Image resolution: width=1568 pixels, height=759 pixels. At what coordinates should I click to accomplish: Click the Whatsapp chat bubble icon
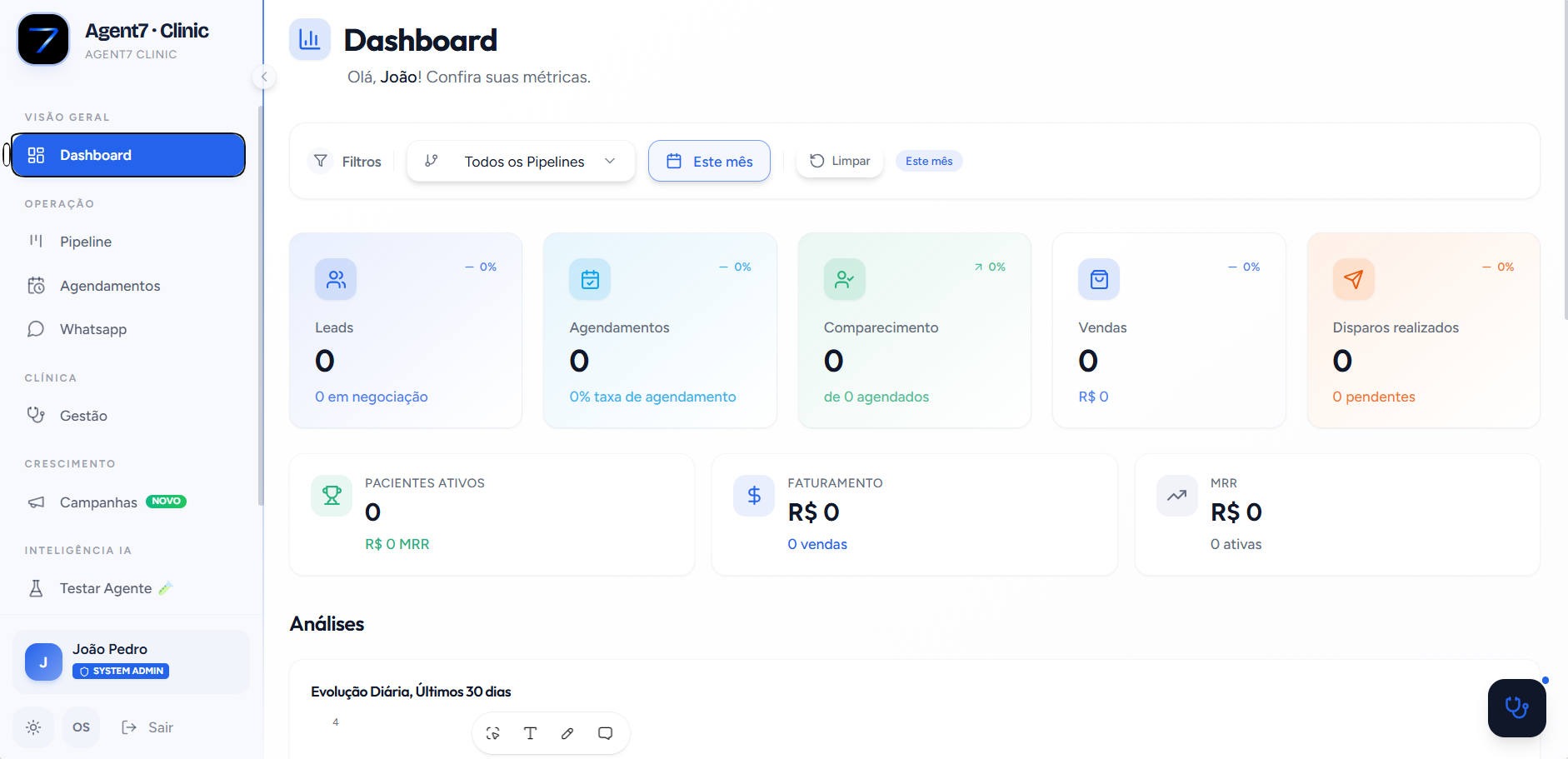click(x=36, y=329)
